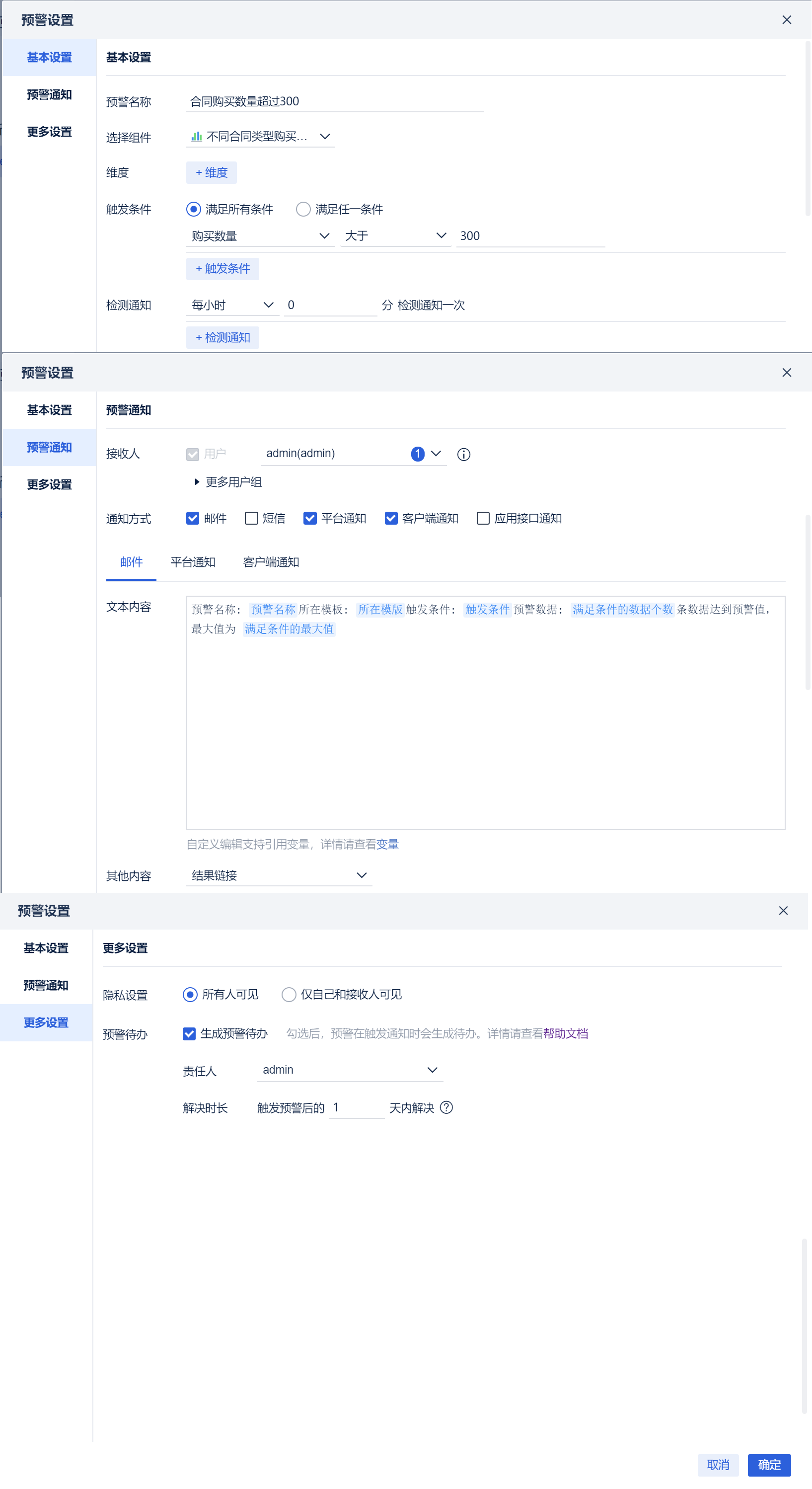
Task: Choose the 仅自己和接收人可见 privacy option
Action: tap(289, 994)
